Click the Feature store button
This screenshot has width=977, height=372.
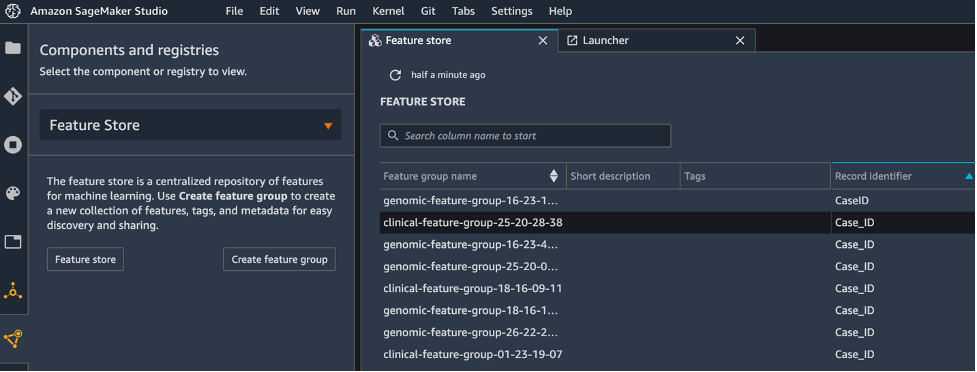pos(85,259)
